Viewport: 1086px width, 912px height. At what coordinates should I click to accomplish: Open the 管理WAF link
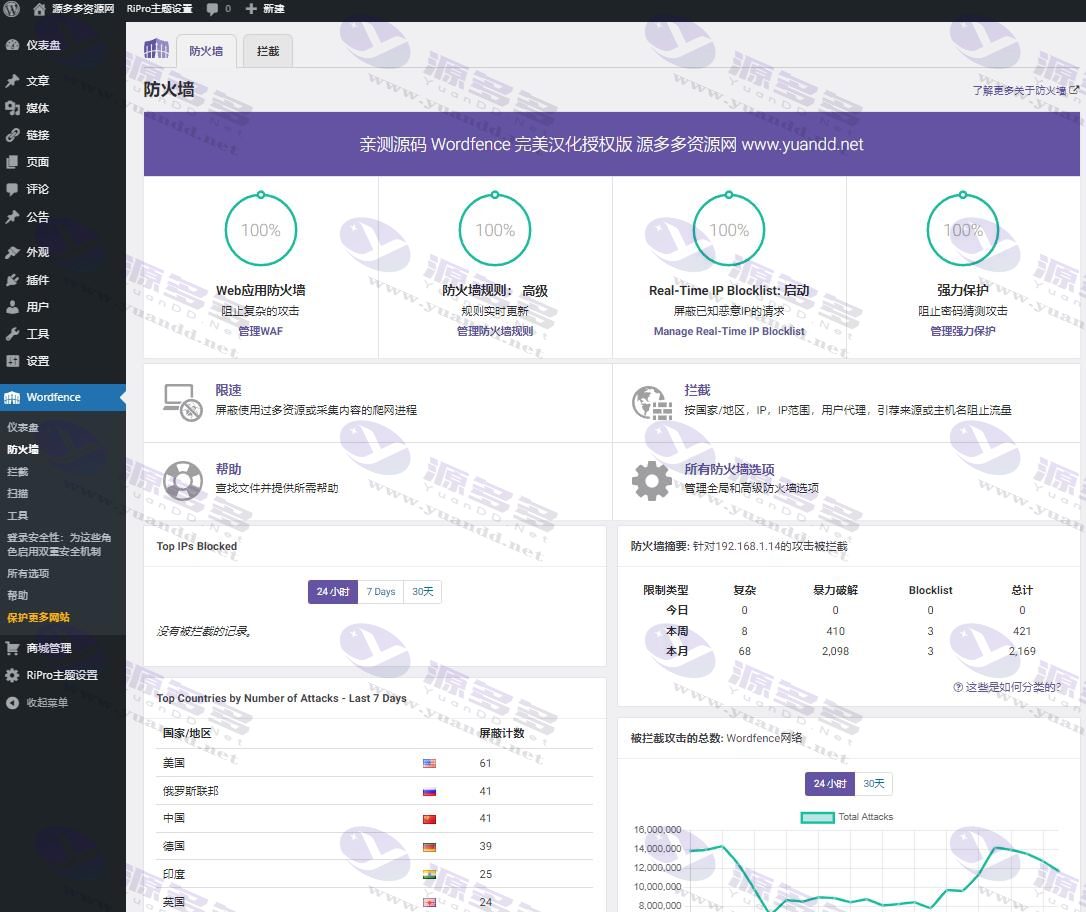pyautogui.click(x=260, y=331)
